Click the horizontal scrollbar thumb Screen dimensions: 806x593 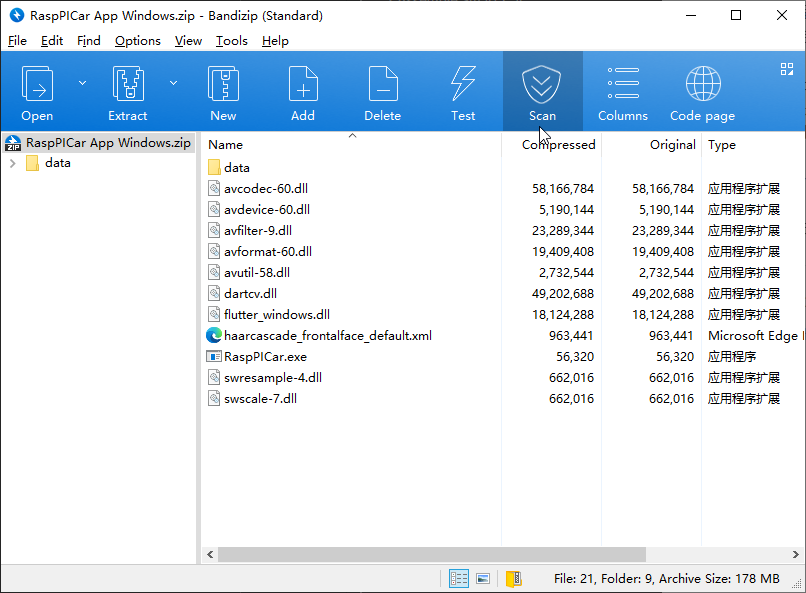(432, 554)
